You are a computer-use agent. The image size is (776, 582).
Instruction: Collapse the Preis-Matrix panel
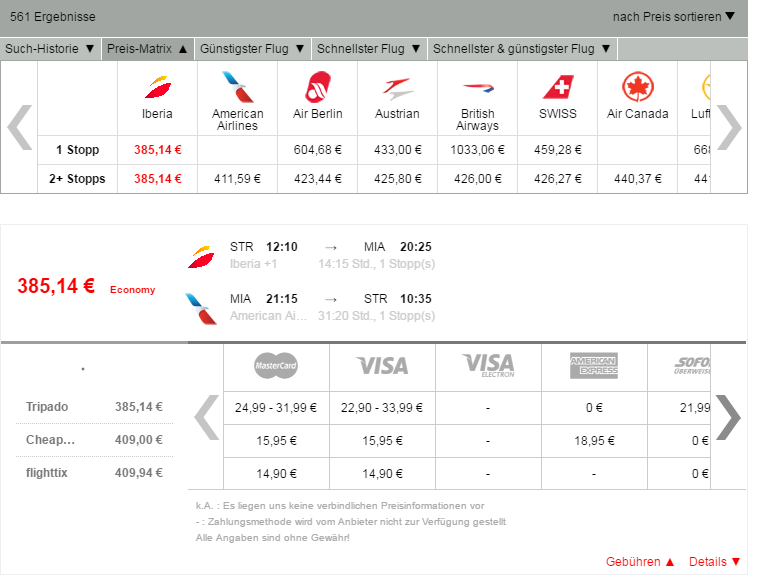click(147, 49)
